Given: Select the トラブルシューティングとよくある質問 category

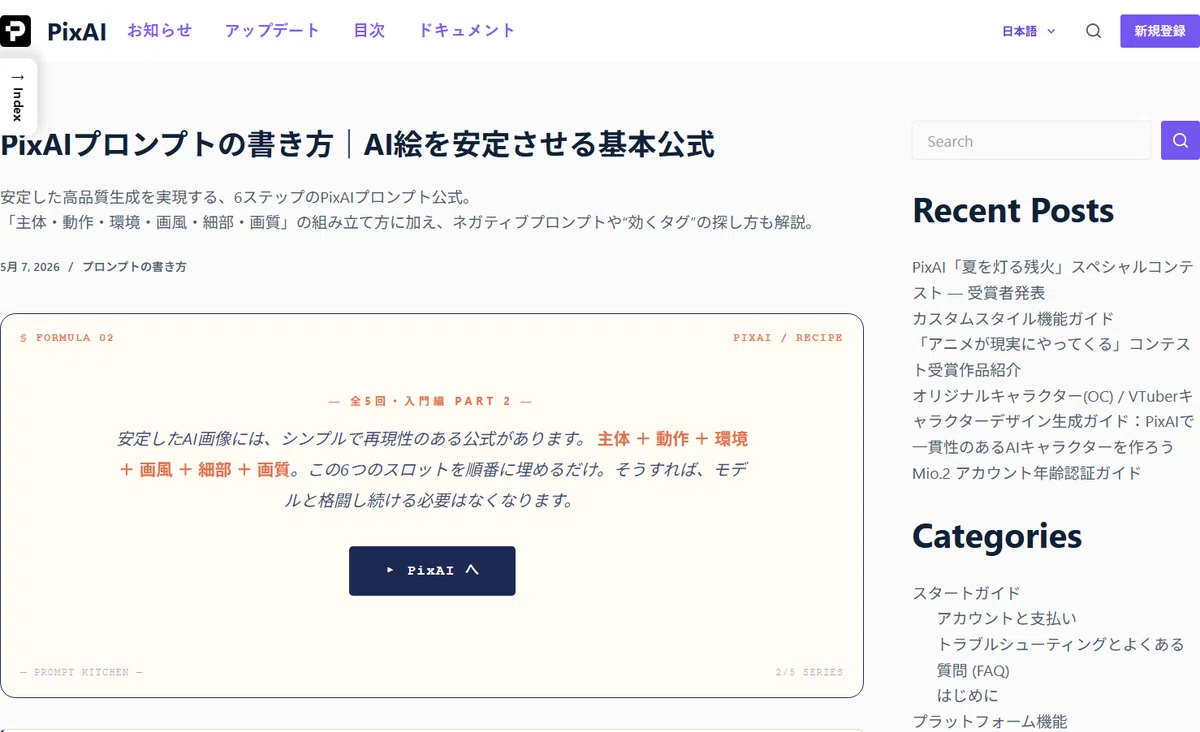Looking at the screenshot, I should tap(1060, 657).
